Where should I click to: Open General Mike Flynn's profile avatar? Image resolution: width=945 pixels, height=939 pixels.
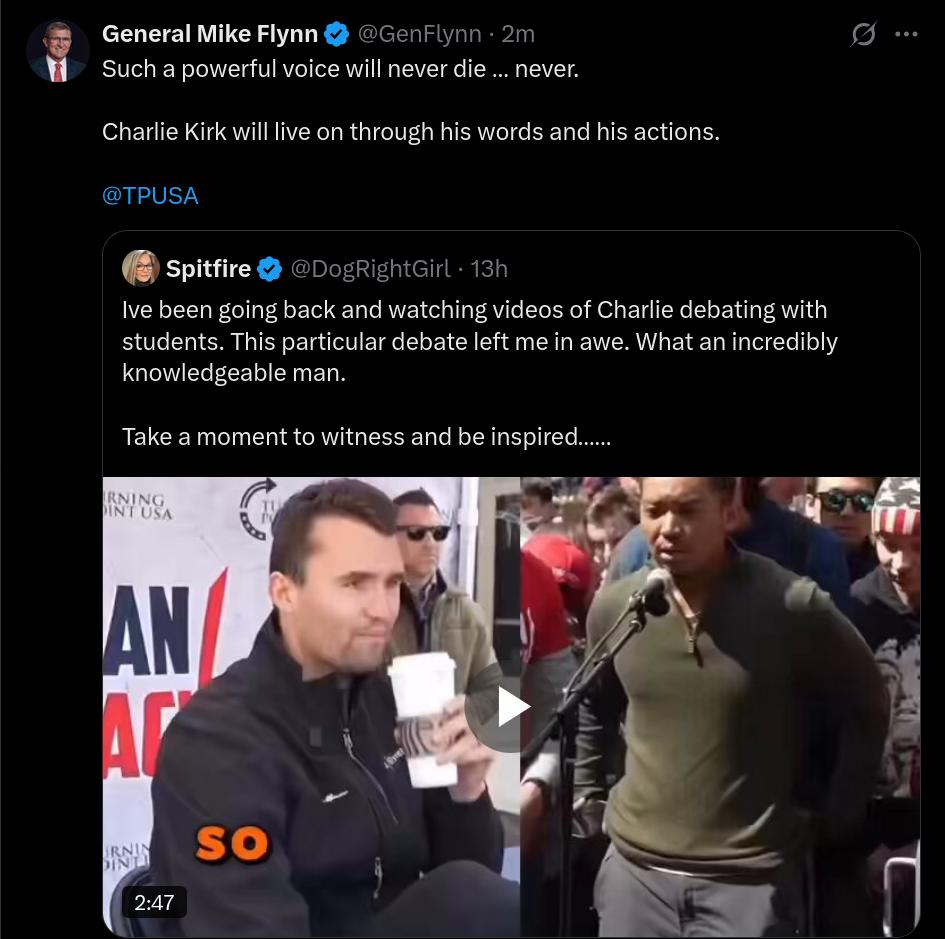click(58, 51)
